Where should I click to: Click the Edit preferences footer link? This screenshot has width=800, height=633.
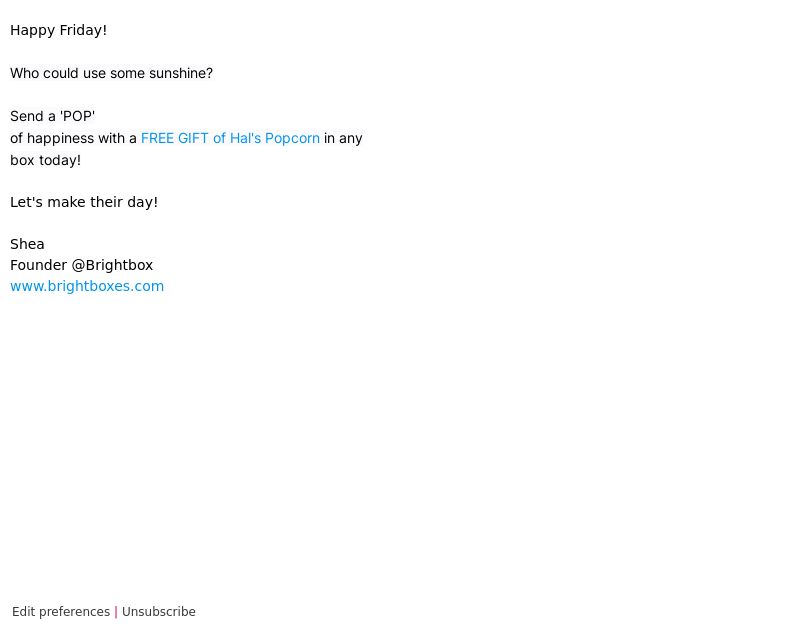[x=61, y=612]
